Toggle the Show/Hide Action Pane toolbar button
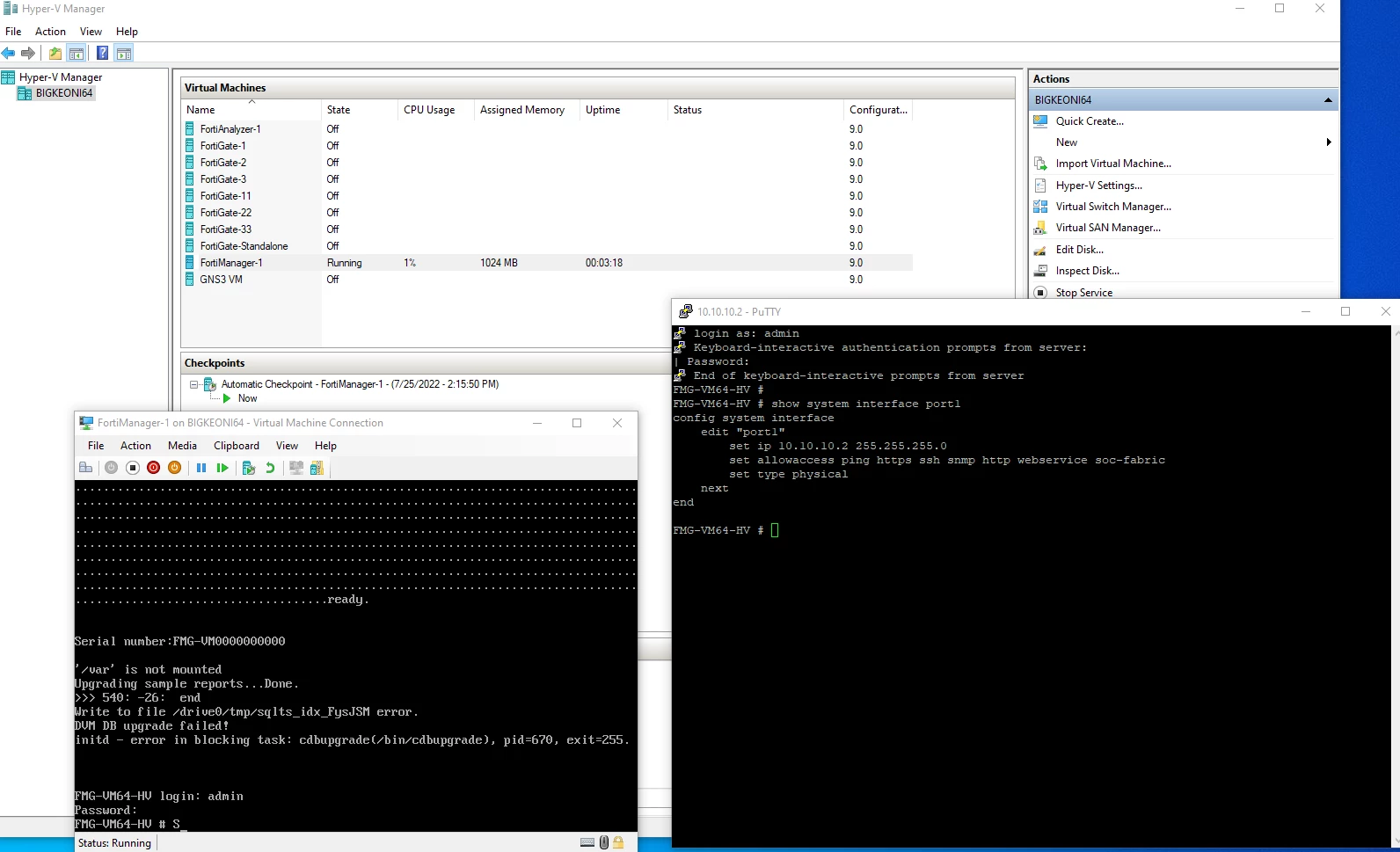This screenshot has height=852, width=1400. click(124, 54)
